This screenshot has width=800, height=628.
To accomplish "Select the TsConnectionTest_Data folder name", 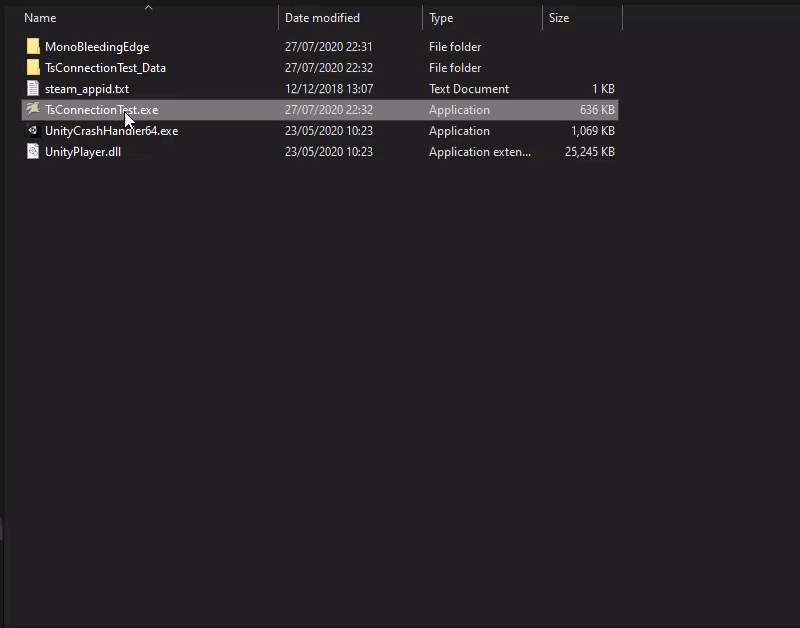I will point(105,68).
